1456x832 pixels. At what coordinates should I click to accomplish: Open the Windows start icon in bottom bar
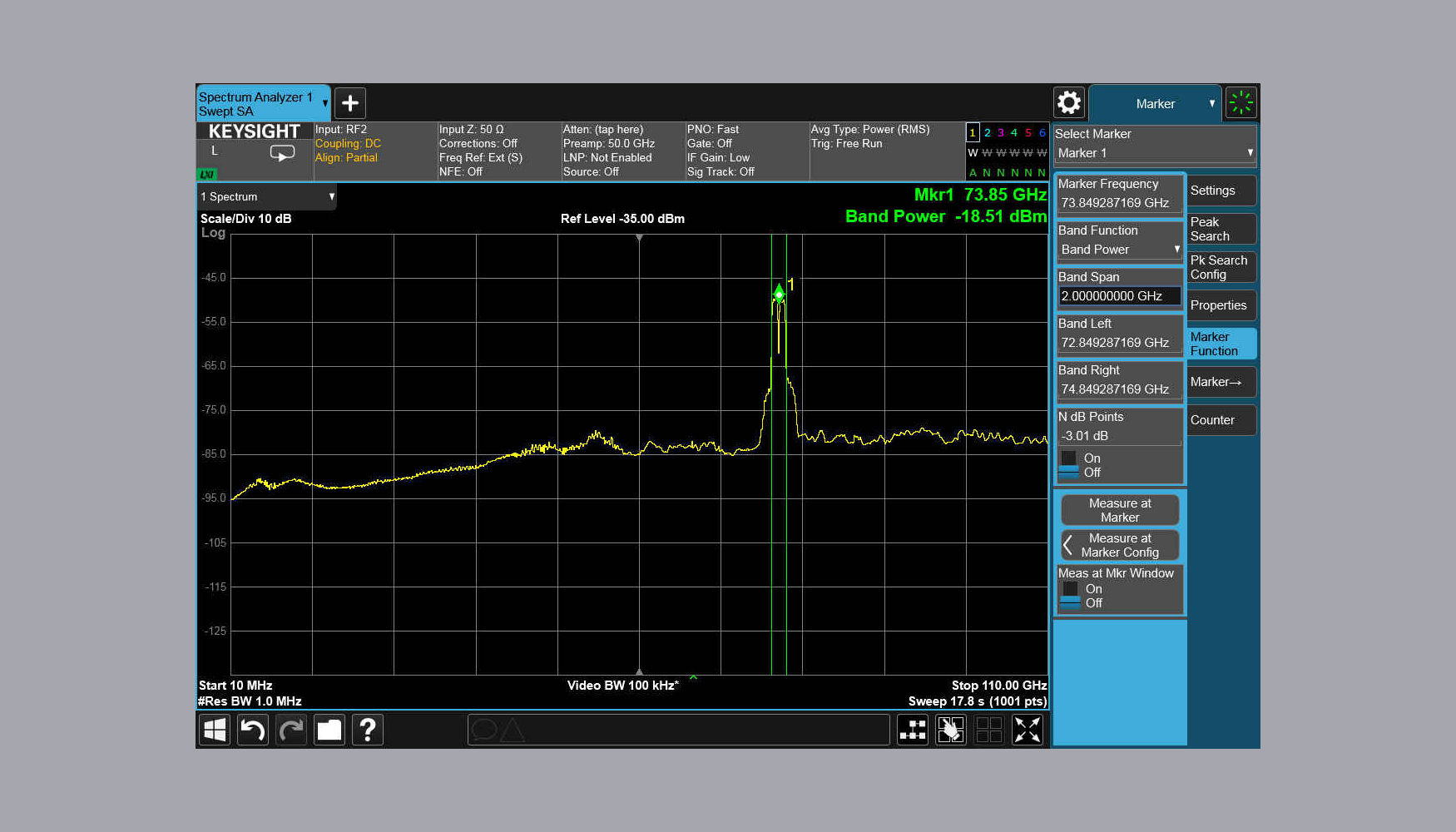point(215,730)
